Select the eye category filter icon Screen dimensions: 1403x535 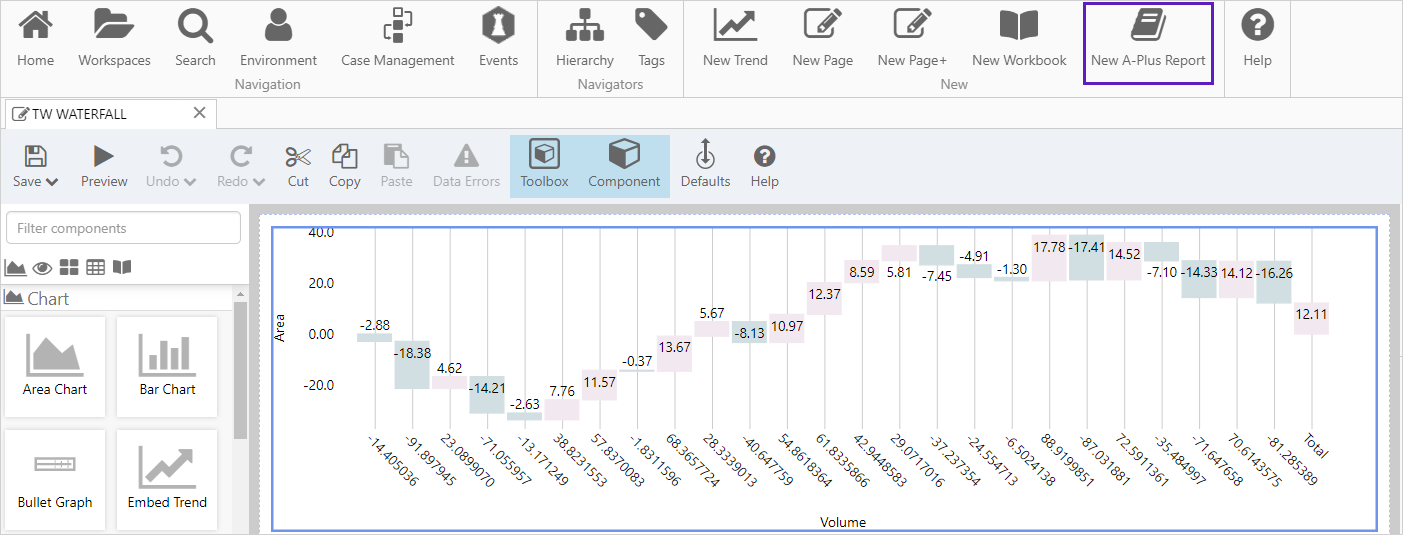point(42,267)
